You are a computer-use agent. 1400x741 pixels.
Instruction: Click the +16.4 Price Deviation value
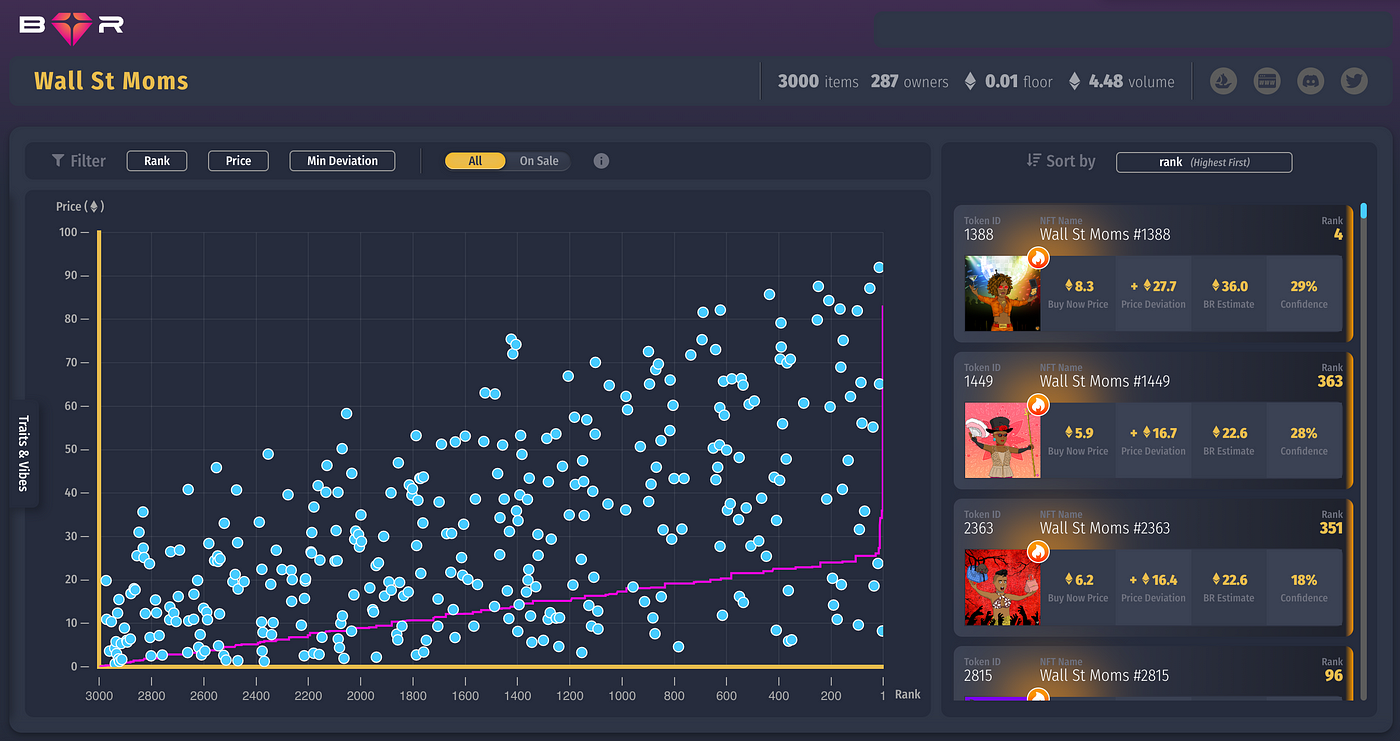tap(1153, 580)
